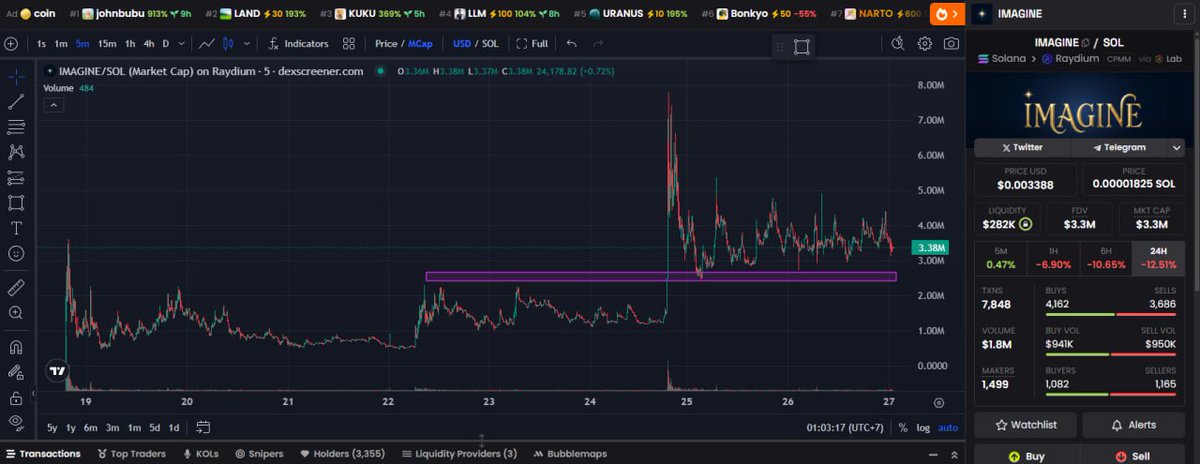Click the green Buy button
Screen dimensions: 1200x464
(x=1025, y=456)
